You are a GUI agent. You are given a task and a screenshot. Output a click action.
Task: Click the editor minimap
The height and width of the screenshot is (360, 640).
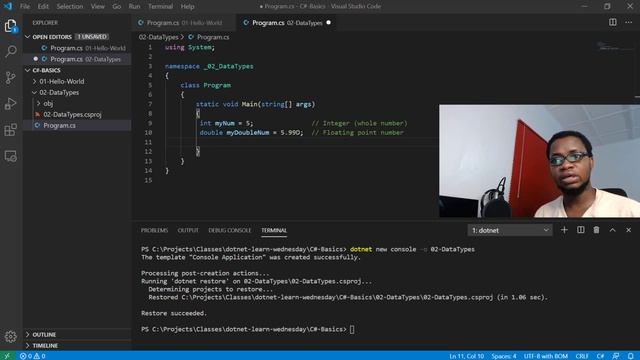click(616, 47)
